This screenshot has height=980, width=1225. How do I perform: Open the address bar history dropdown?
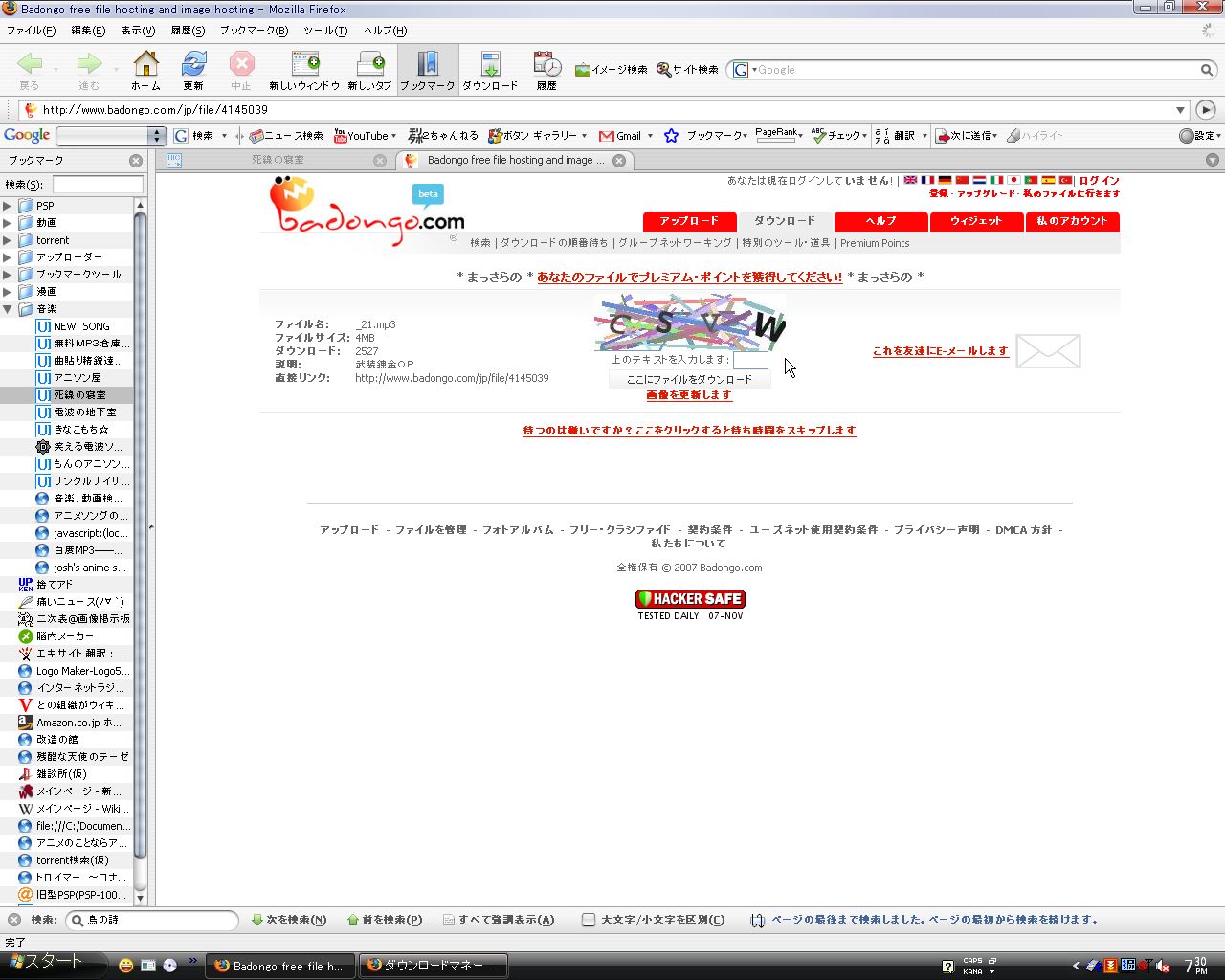(1180, 110)
